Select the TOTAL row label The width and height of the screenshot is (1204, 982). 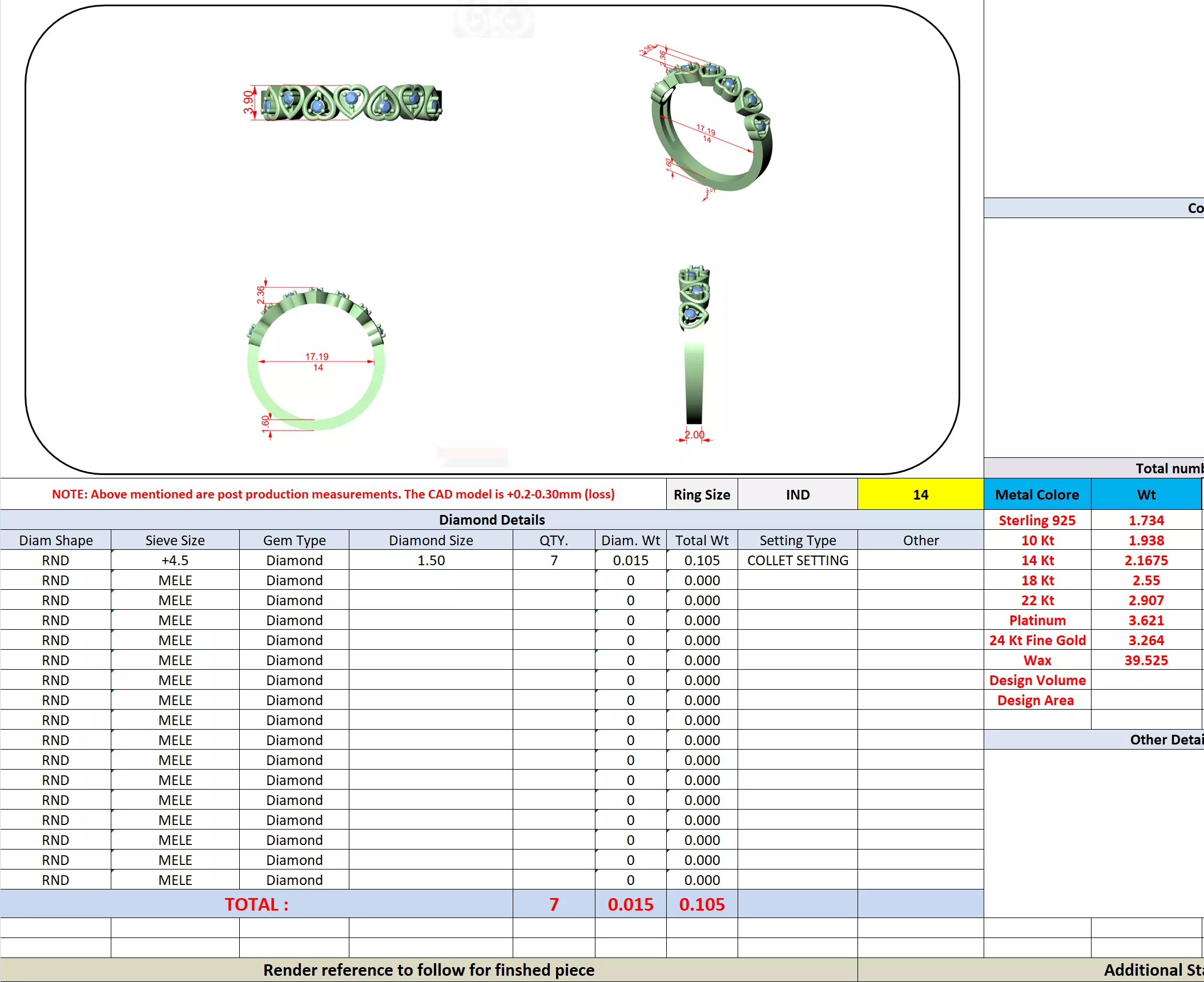[x=256, y=904]
